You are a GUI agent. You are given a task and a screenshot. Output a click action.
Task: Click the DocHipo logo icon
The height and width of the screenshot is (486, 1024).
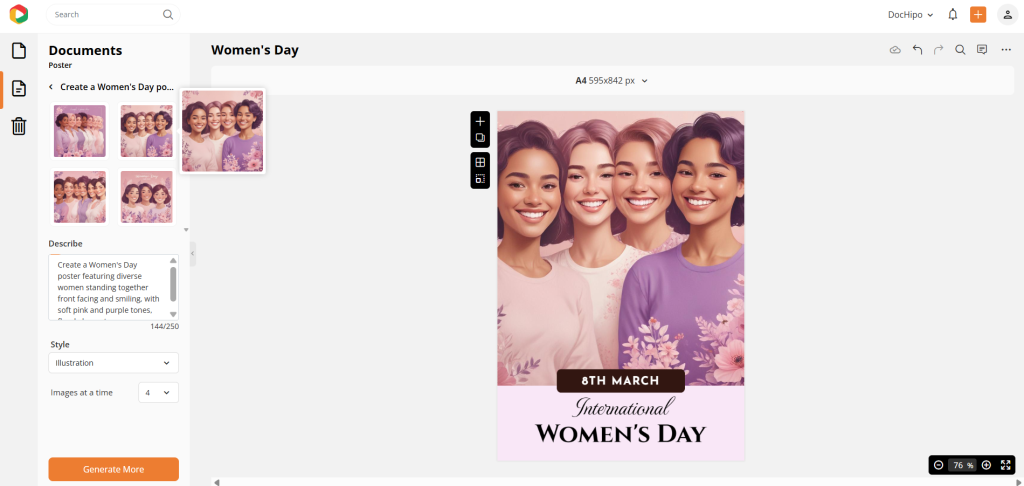[x=19, y=14]
